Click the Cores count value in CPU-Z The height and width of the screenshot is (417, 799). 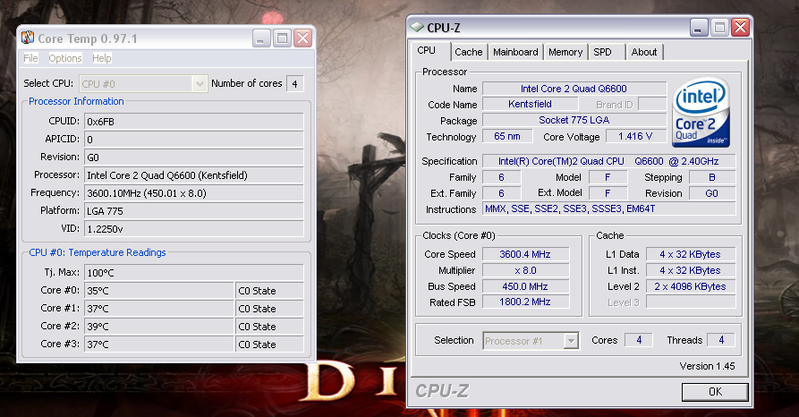coord(638,340)
